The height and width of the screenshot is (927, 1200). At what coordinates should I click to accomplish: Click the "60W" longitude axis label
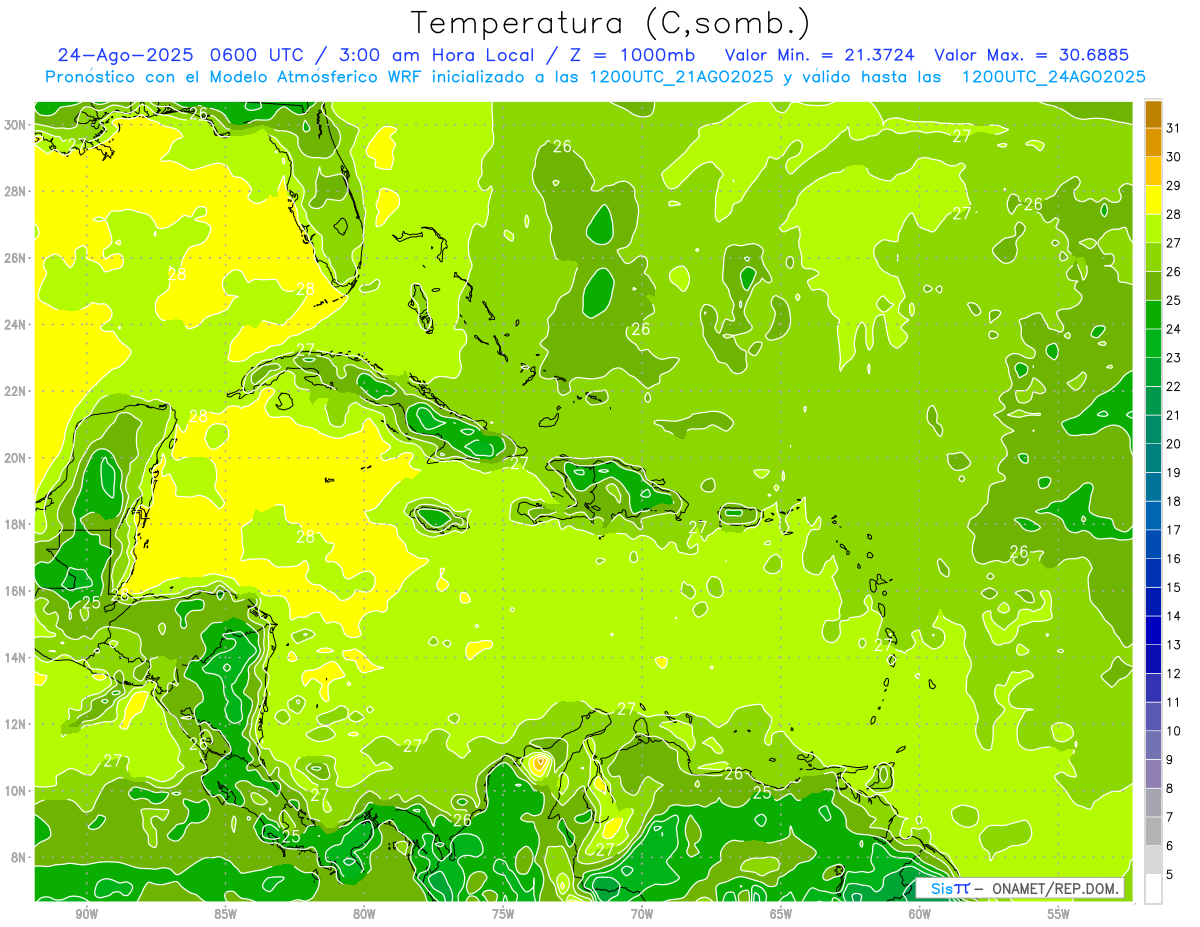pyautogui.click(x=920, y=914)
